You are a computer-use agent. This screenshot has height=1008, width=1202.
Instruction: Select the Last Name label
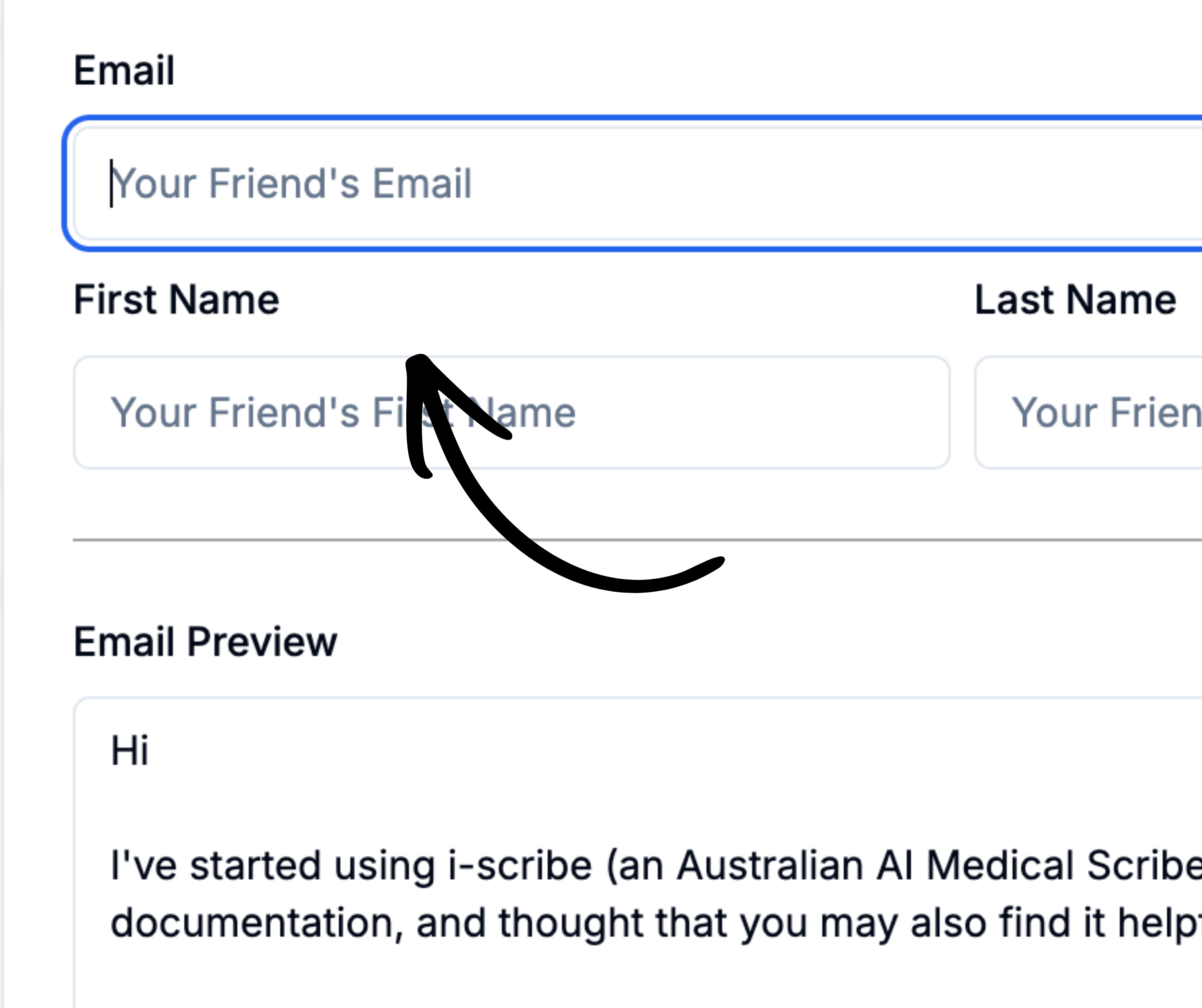pyautogui.click(x=1075, y=300)
